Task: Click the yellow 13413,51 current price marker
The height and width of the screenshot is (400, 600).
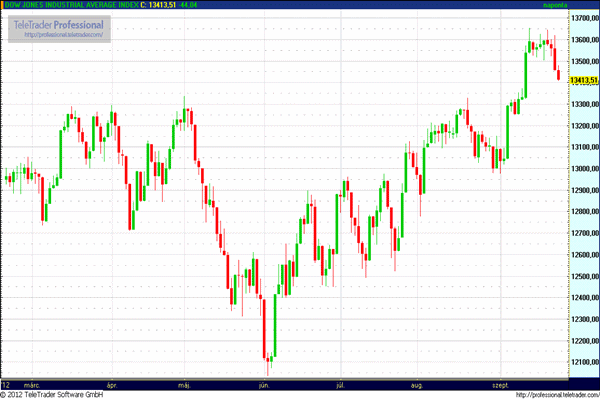Action: coord(583,80)
